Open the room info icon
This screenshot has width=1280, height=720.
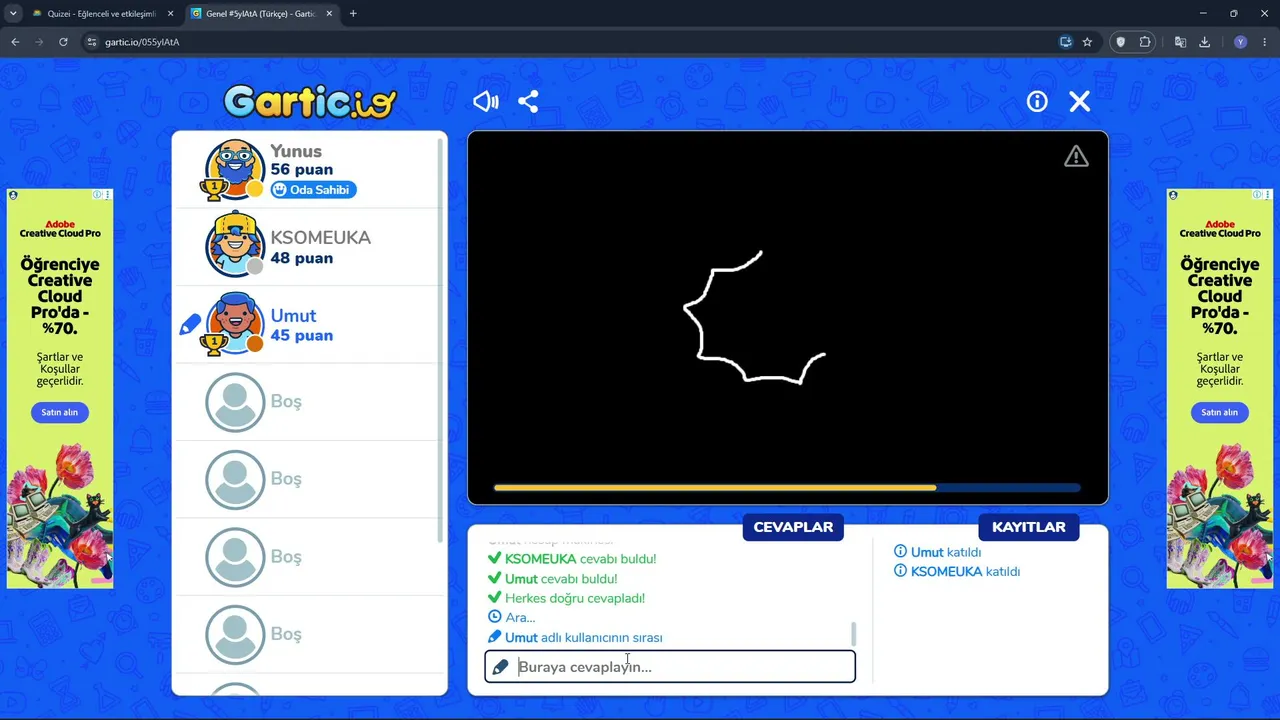point(1037,101)
